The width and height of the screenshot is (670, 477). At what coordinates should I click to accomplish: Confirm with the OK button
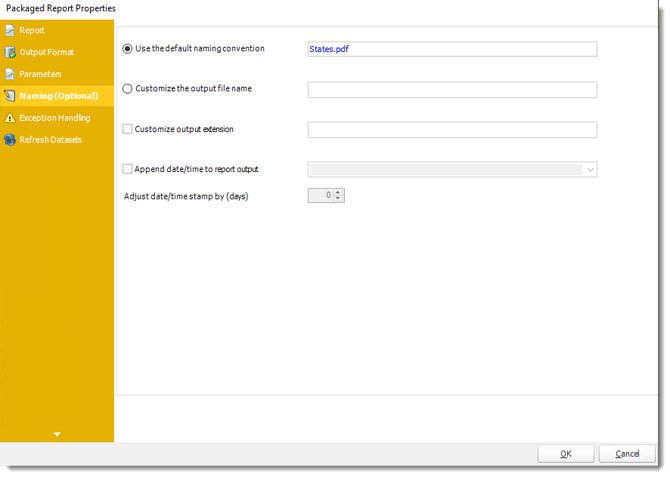pyautogui.click(x=566, y=454)
